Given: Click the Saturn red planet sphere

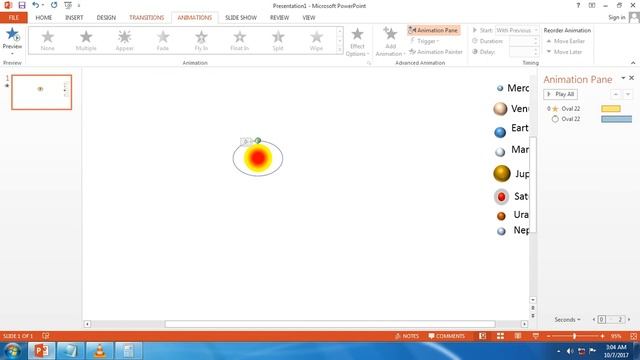Looking at the screenshot, I should pyautogui.click(x=501, y=197).
